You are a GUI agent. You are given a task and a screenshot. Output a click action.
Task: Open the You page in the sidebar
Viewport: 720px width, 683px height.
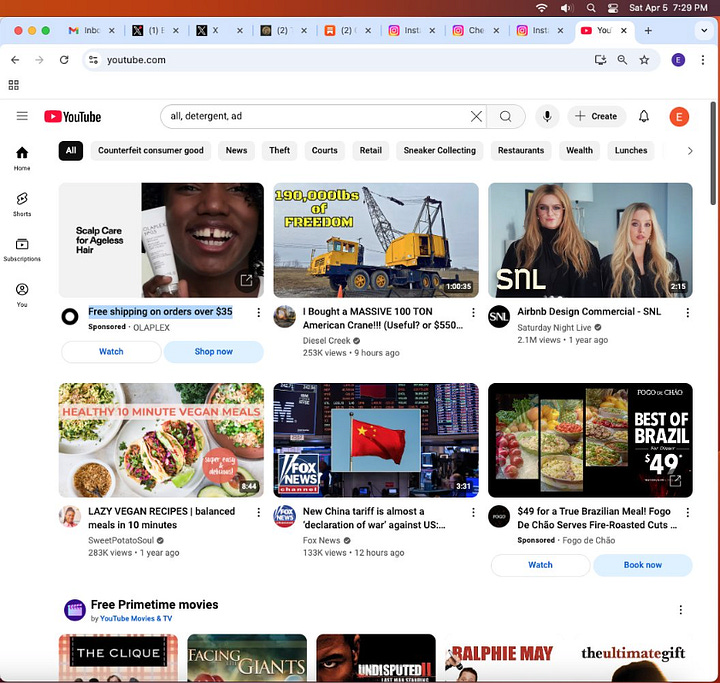click(x=22, y=295)
